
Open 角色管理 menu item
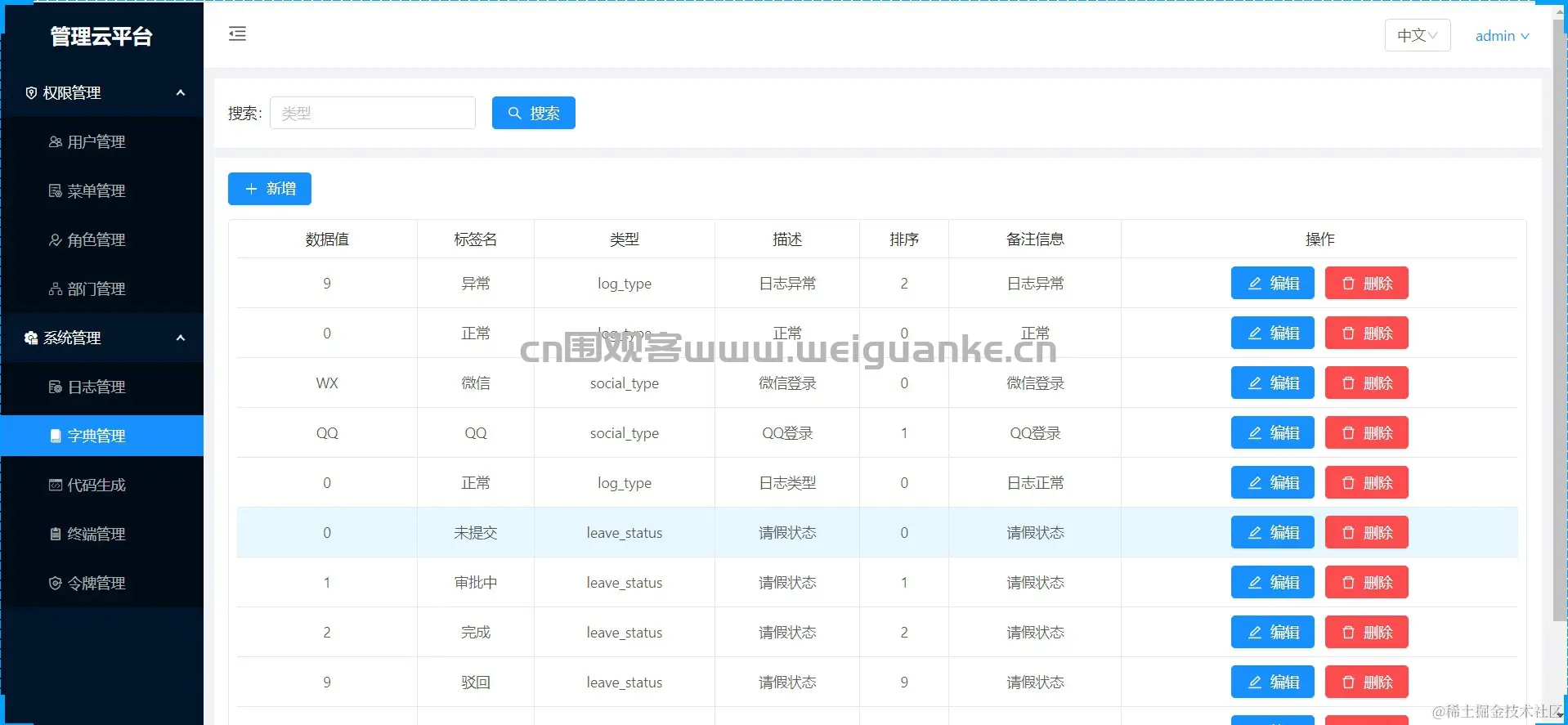click(101, 239)
